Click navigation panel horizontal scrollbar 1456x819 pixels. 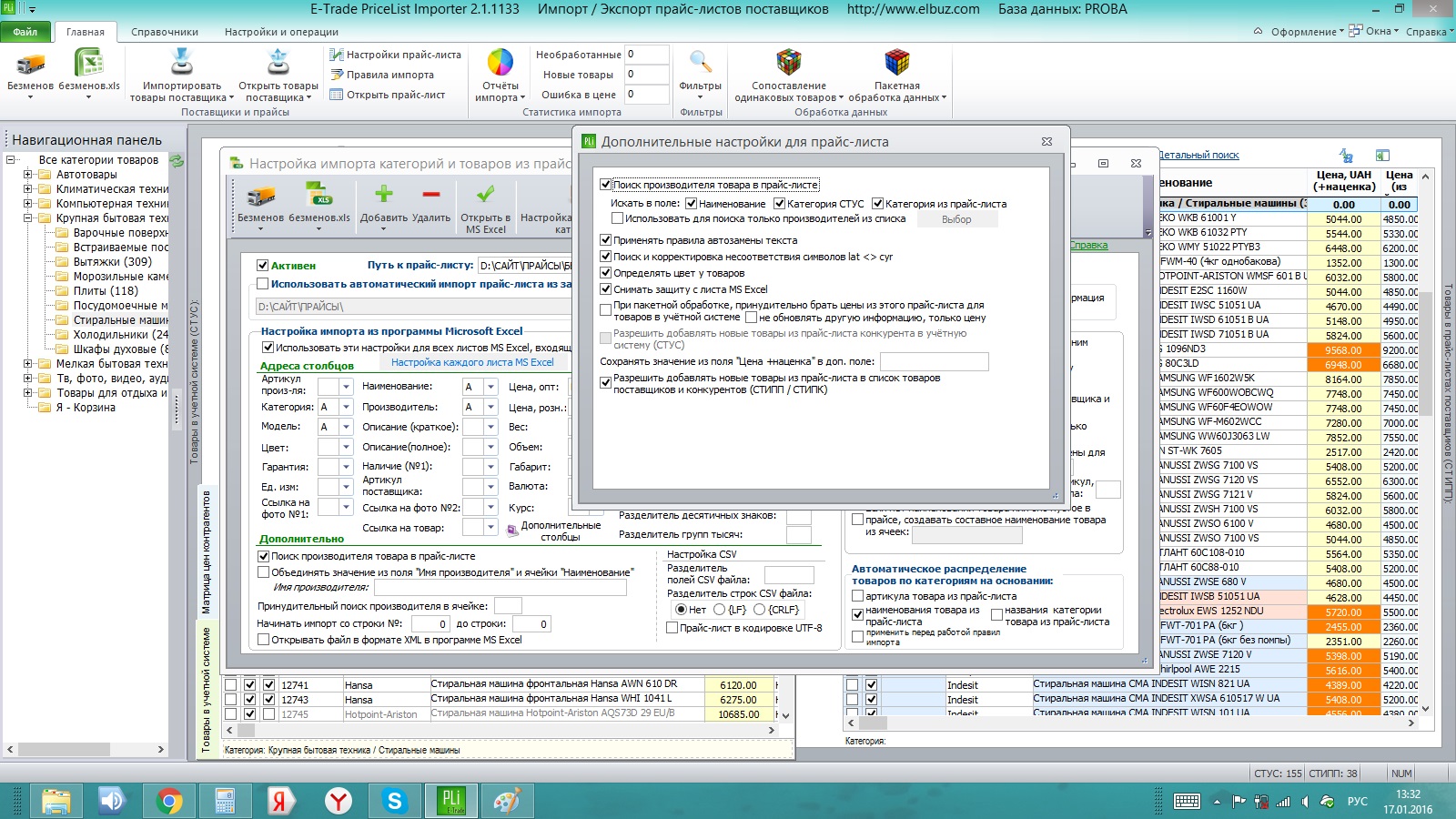[86, 750]
